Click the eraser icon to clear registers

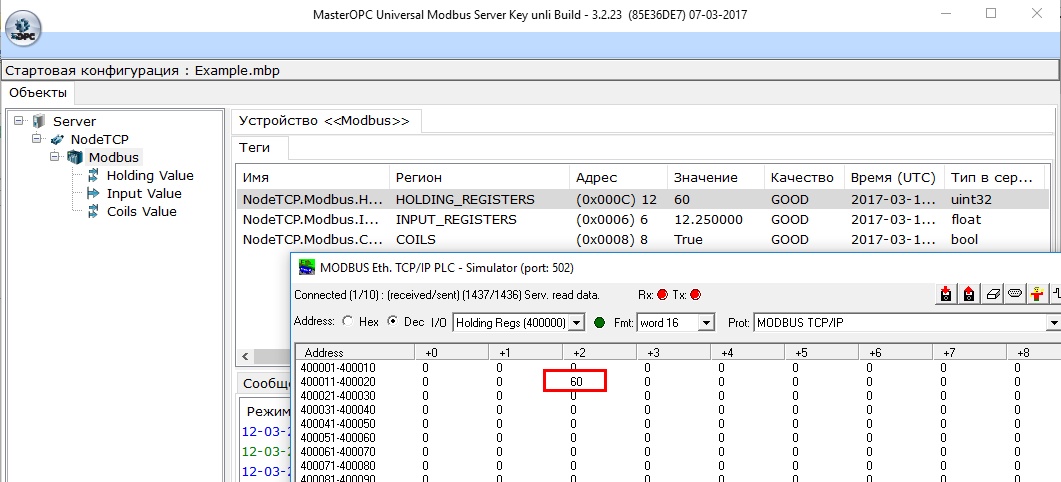tap(992, 294)
